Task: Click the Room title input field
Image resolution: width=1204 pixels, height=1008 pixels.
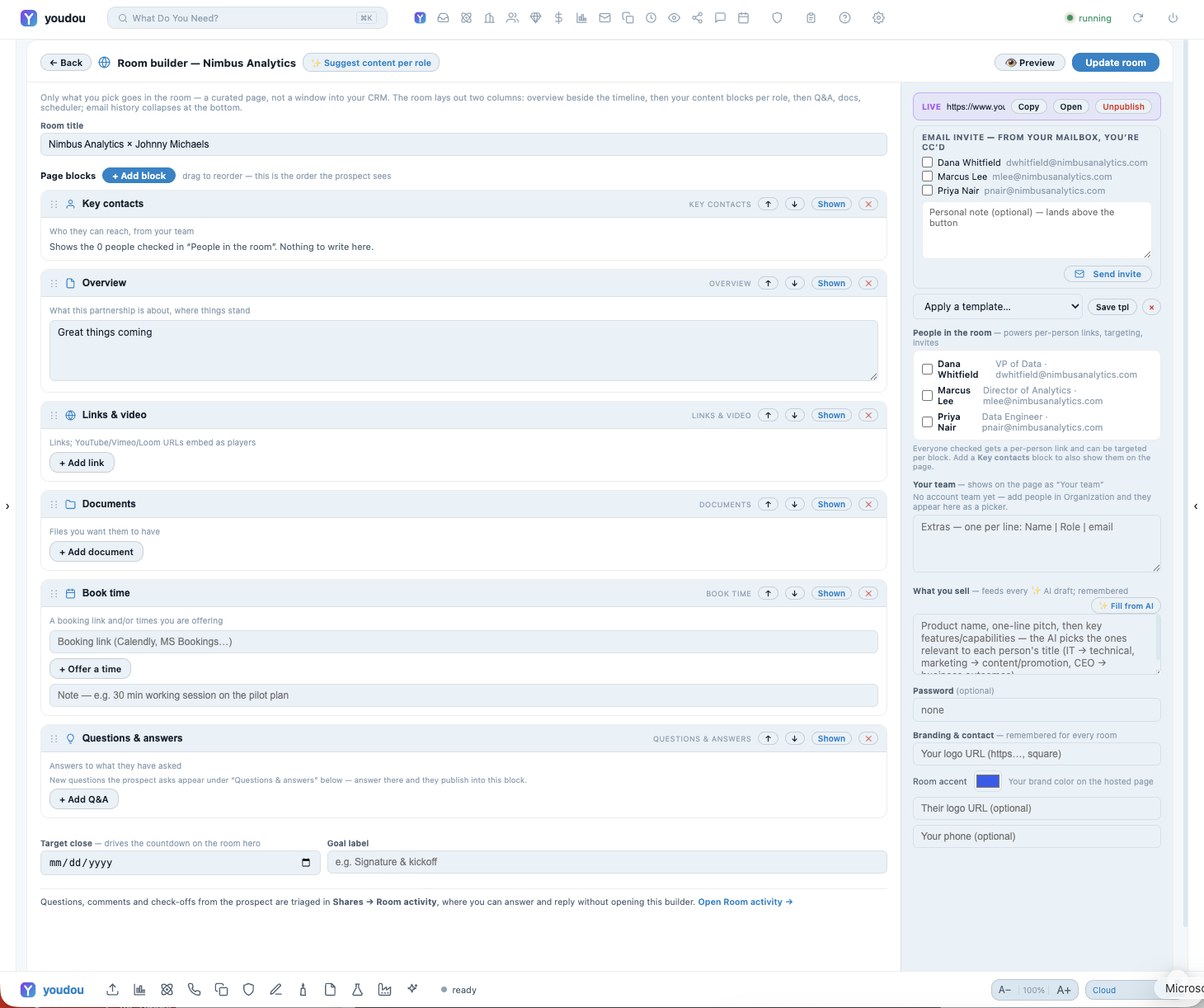Action: 463,144
